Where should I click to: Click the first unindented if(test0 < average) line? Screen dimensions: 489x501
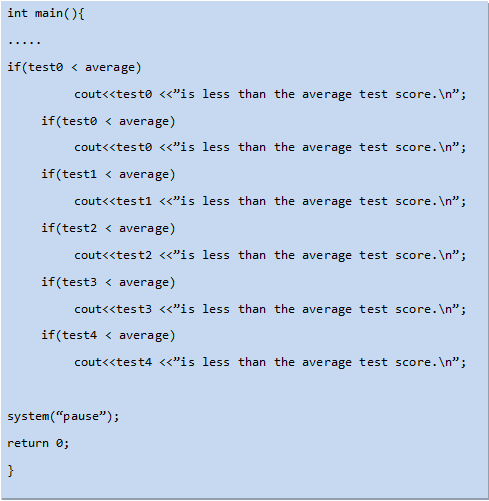pos(74,68)
